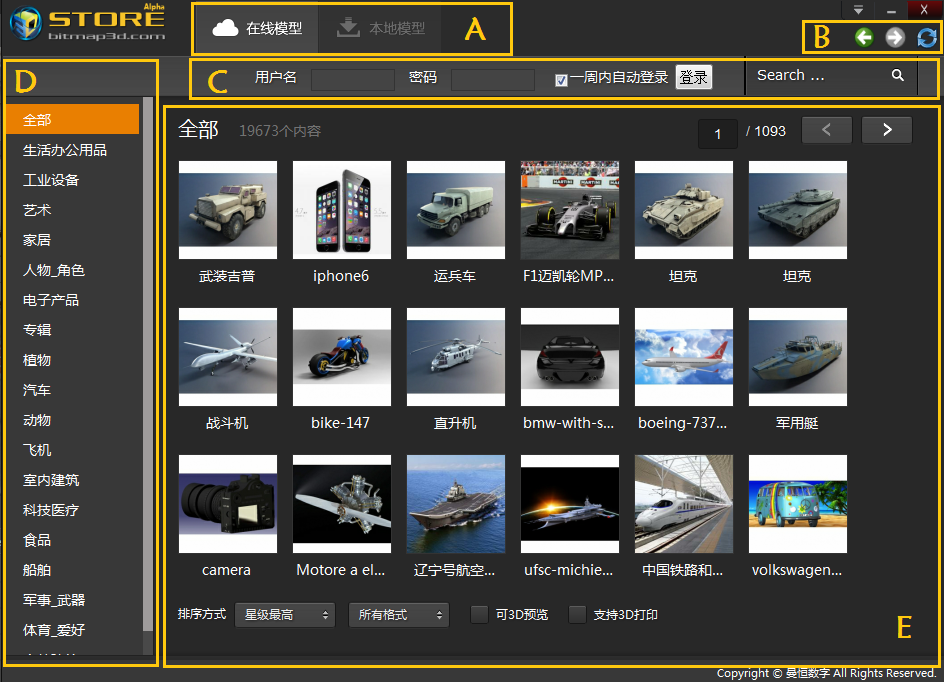Switch to the 本地模型 tab
The width and height of the screenshot is (944, 682).
(x=380, y=28)
